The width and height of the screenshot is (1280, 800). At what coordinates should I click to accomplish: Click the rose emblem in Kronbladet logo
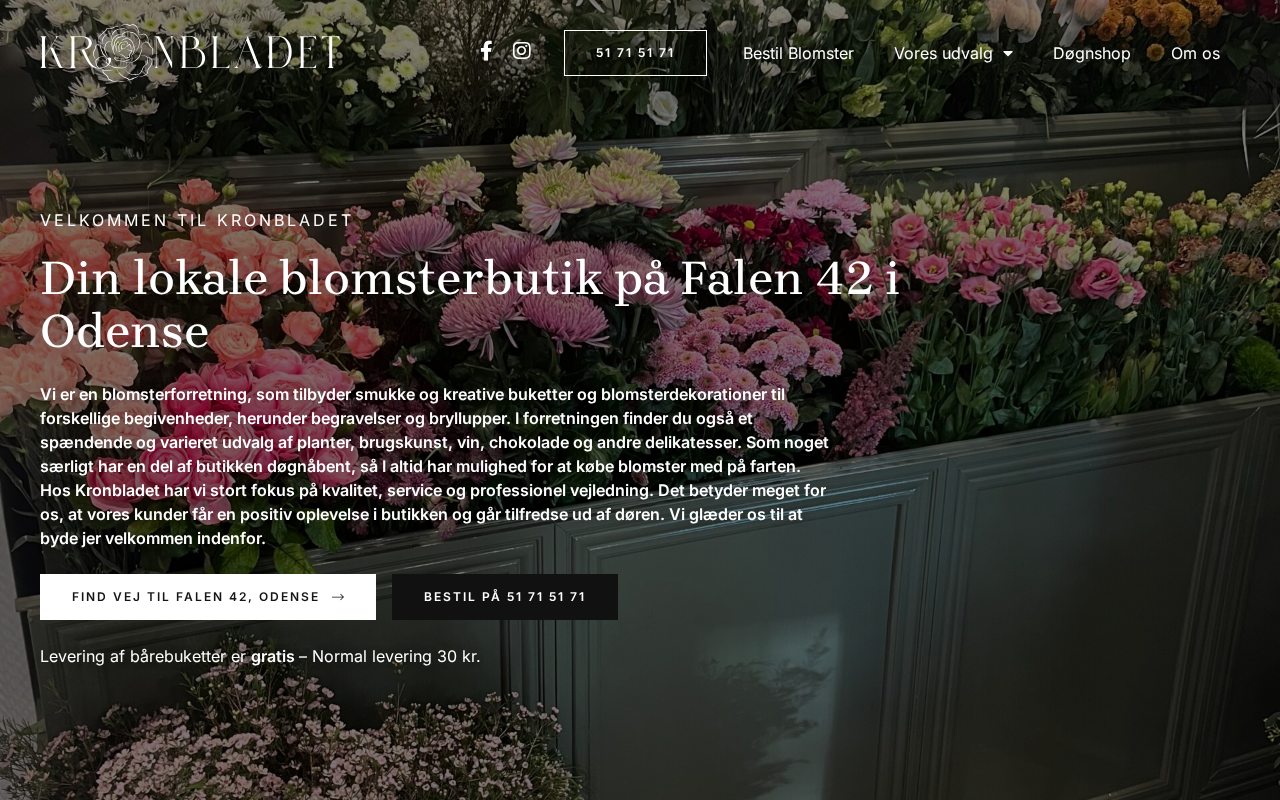coord(122,52)
